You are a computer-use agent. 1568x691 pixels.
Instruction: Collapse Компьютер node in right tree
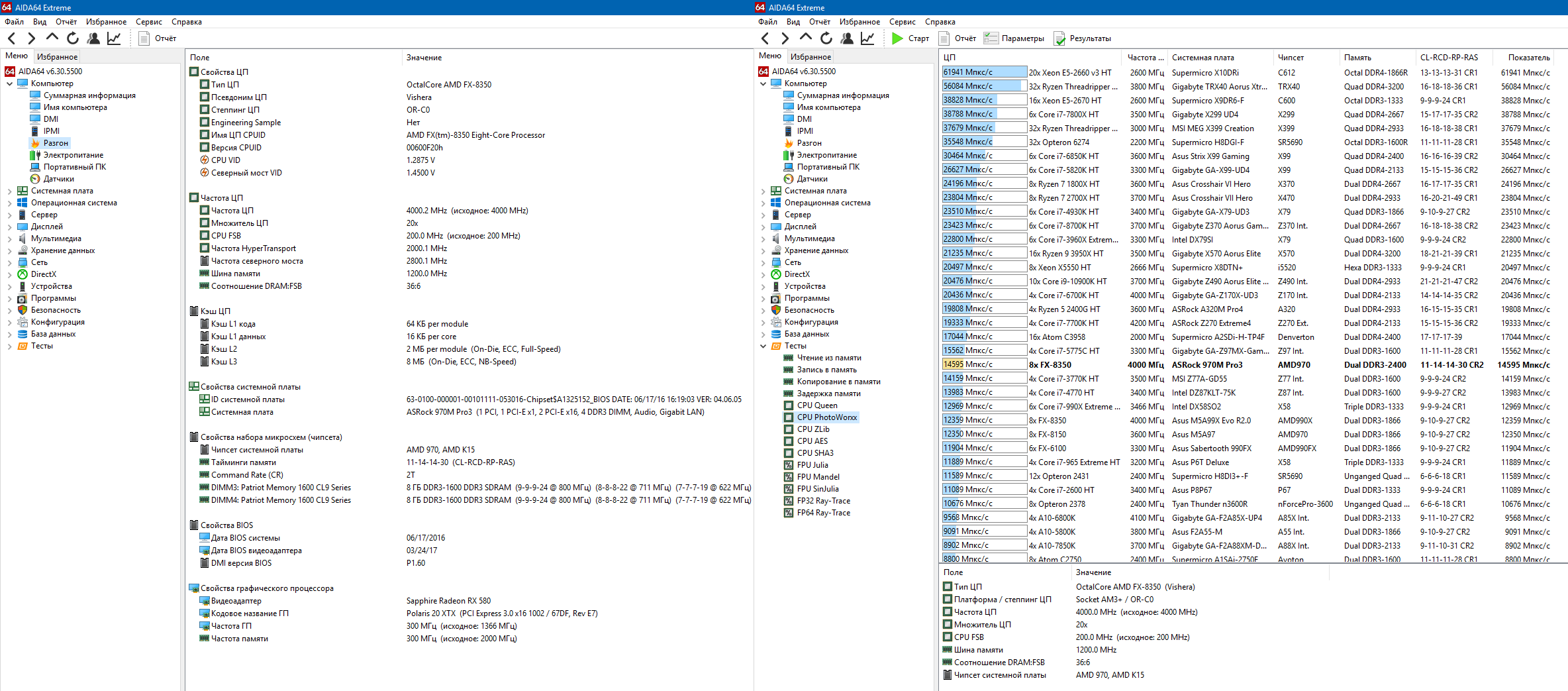click(x=763, y=83)
